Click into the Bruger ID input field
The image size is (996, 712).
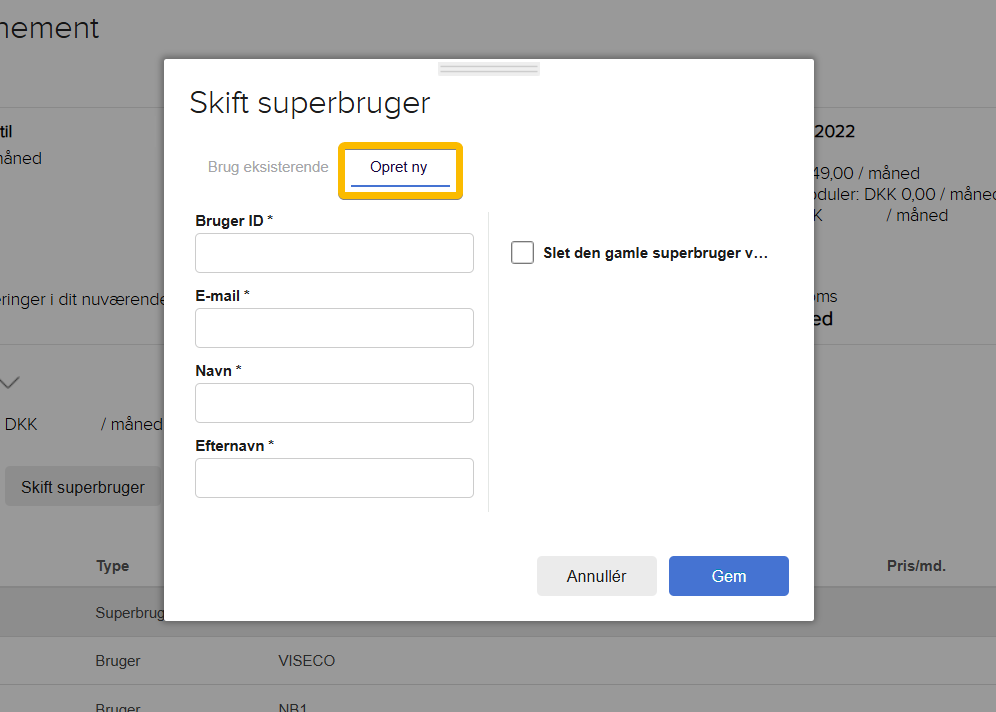(x=334, y=253)
